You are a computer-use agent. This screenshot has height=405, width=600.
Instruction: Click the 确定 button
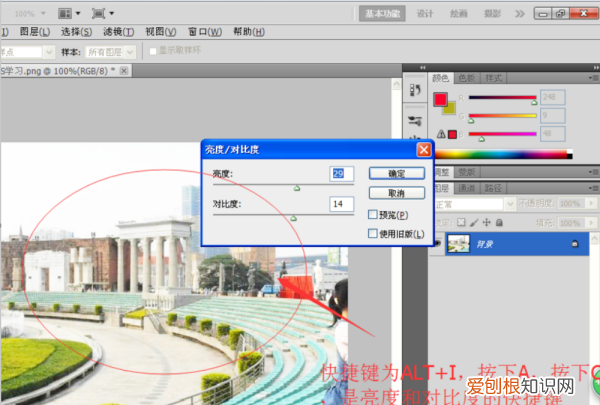click(396, 173)
